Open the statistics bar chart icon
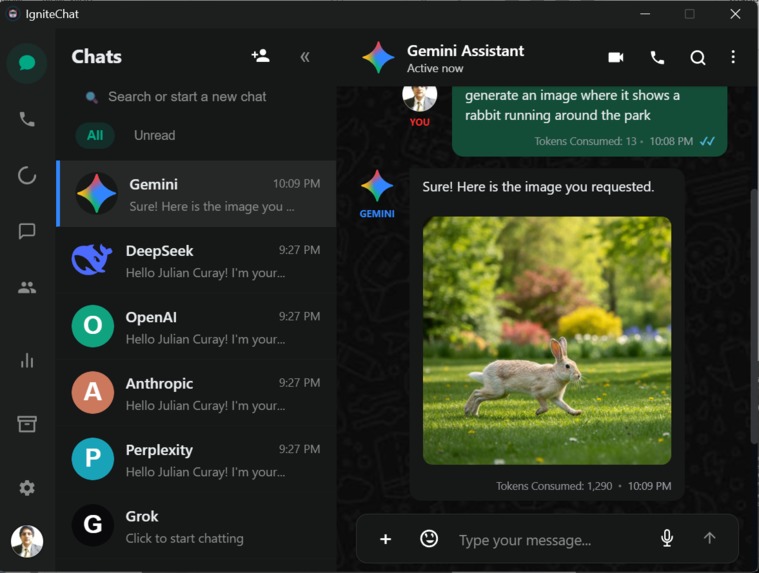759x573 pixels. click(x=27, y=361)
